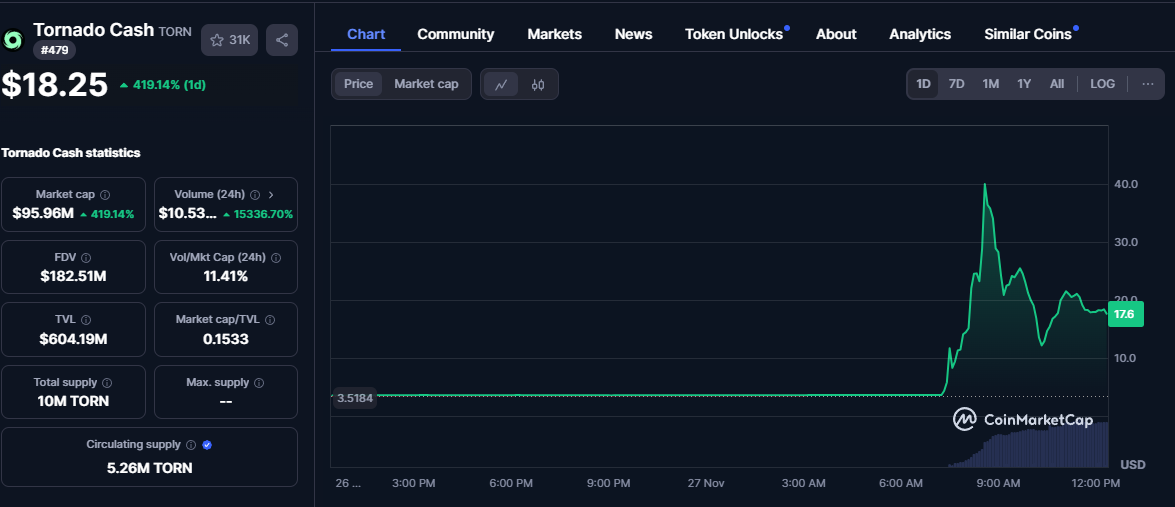Click the star watchlist icon showing 31K
Image resolution: width=1175 pixels, height=507 pixels.
(x=230, y=40)
